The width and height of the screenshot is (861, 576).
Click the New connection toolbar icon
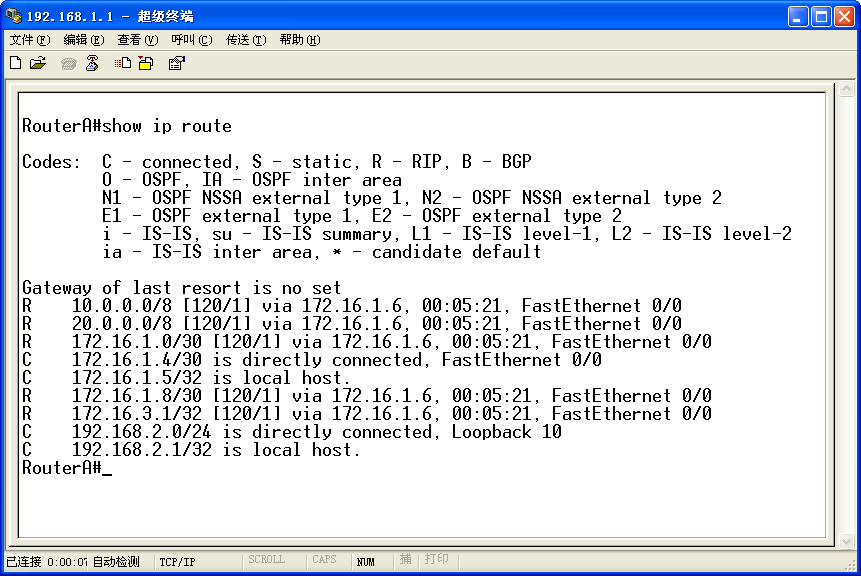[x=16, y=63]
